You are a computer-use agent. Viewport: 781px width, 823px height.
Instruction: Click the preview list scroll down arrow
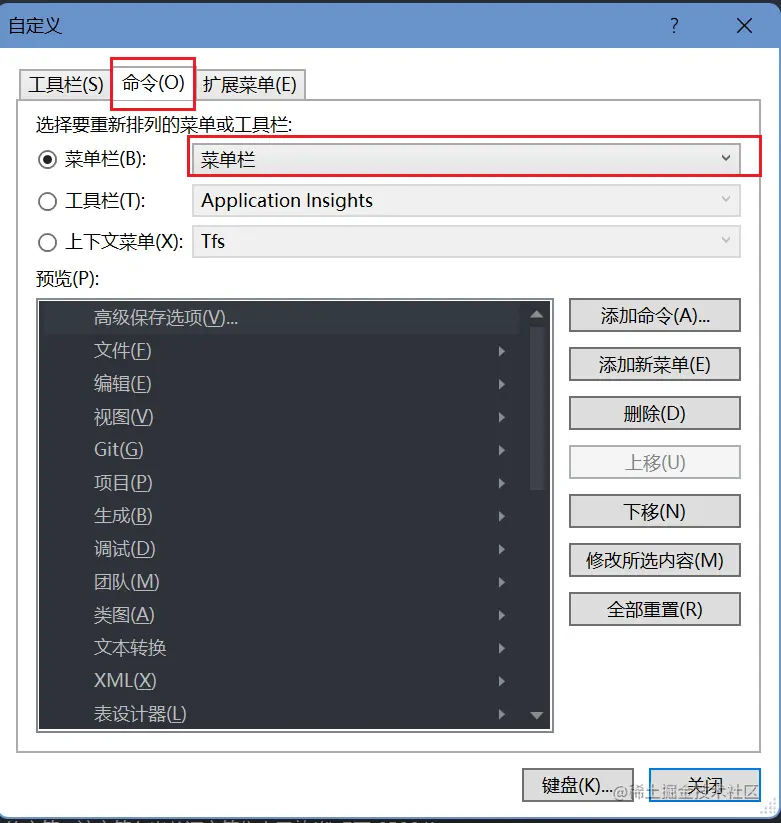coord(536,715)
